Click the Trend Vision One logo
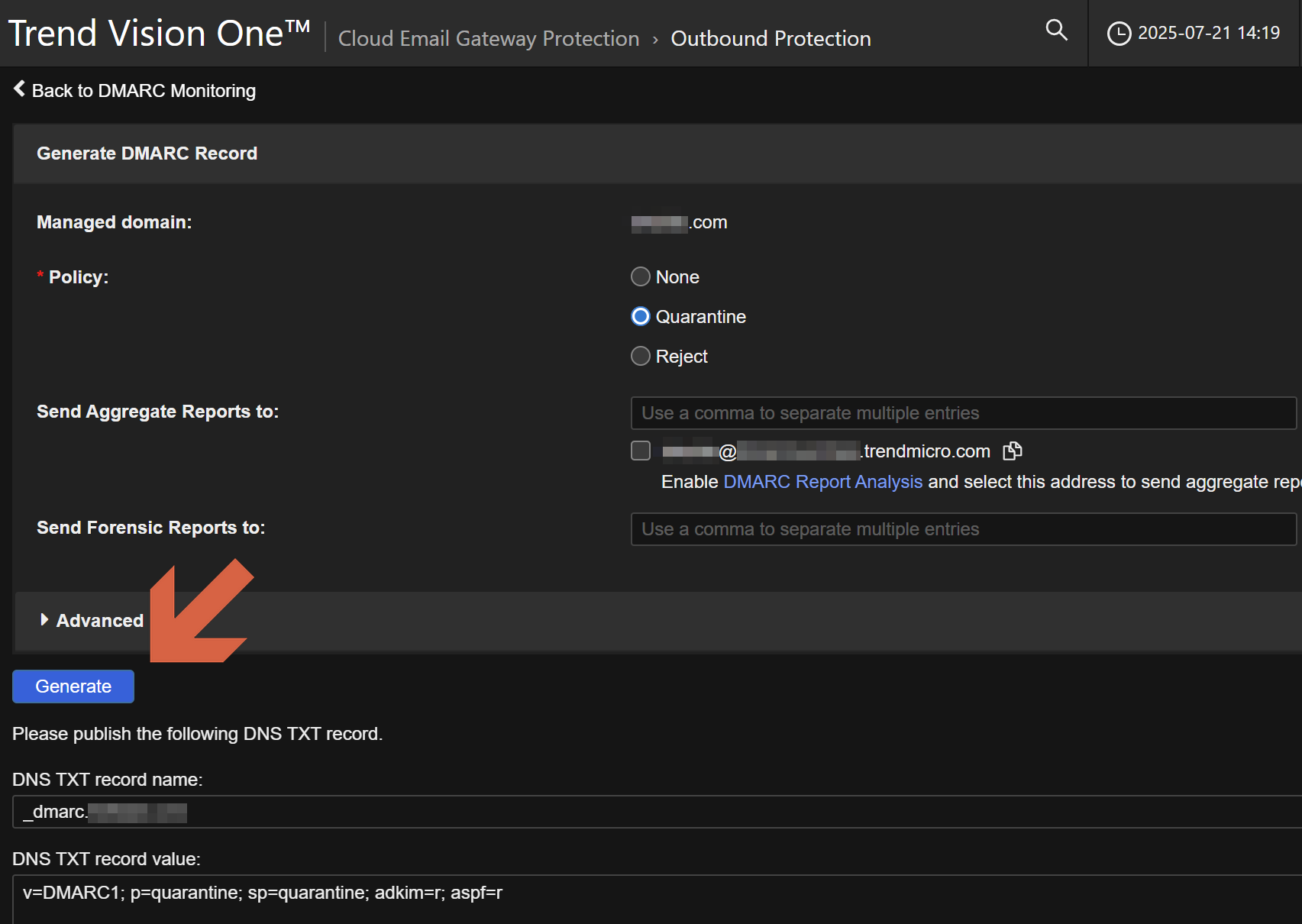The image size is (1302, 924). click(x=159, y=34)
